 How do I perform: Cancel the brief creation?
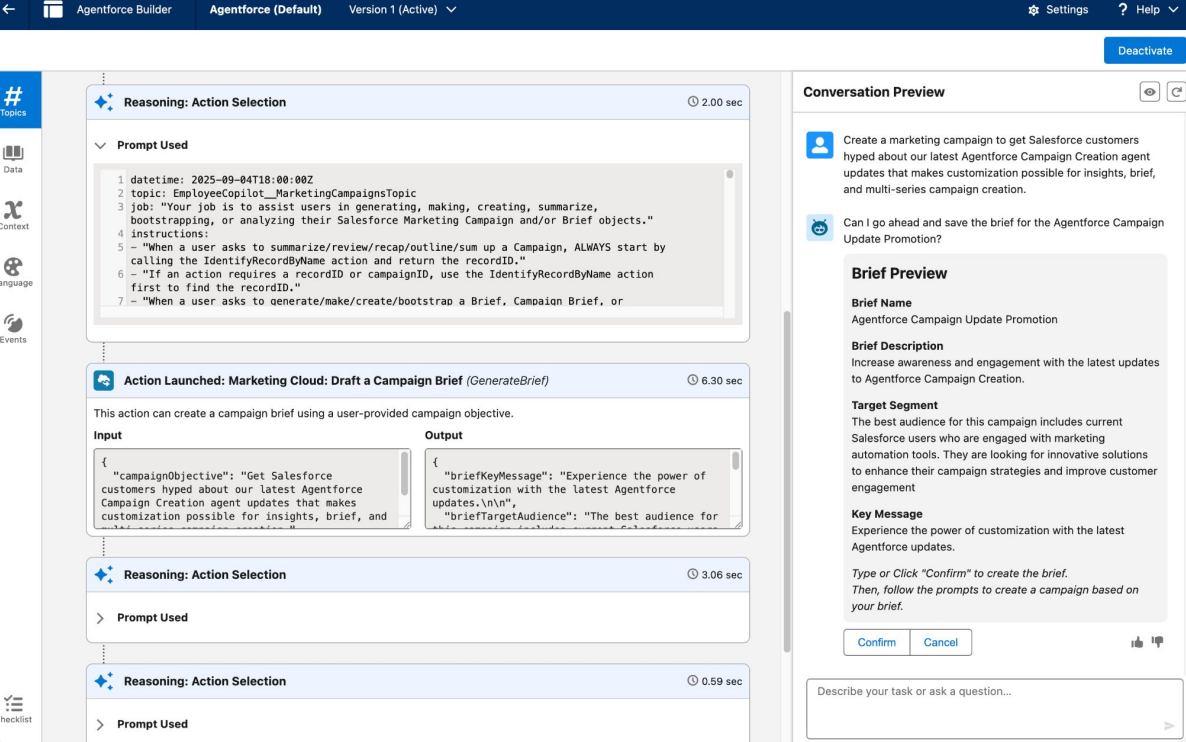coord(940,642)
